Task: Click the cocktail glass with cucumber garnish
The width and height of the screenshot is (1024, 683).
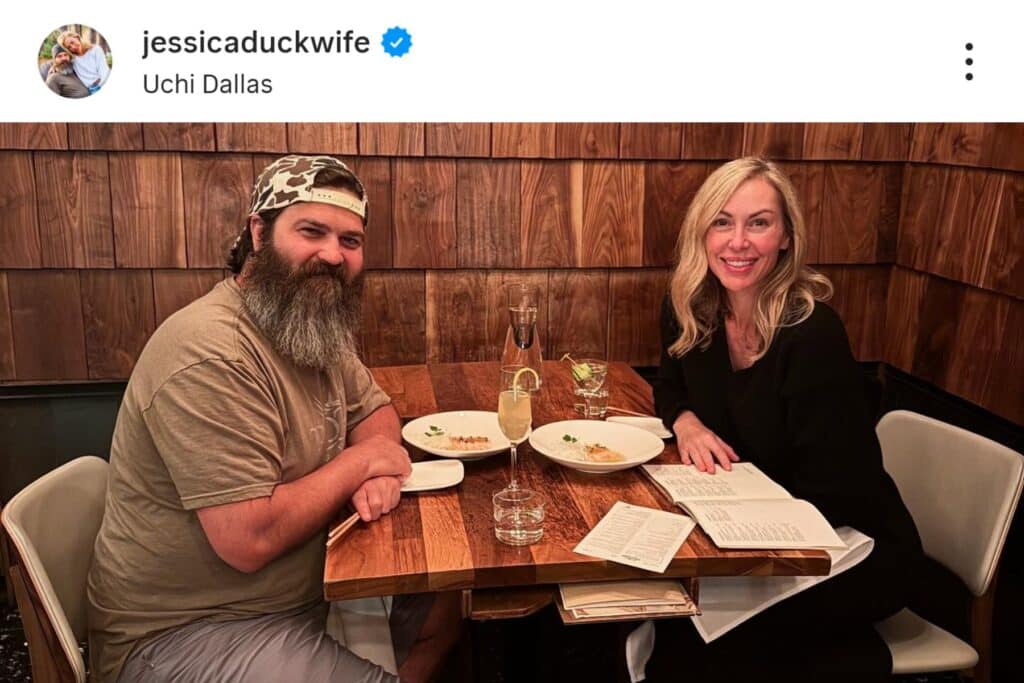Action: (589, 387)
